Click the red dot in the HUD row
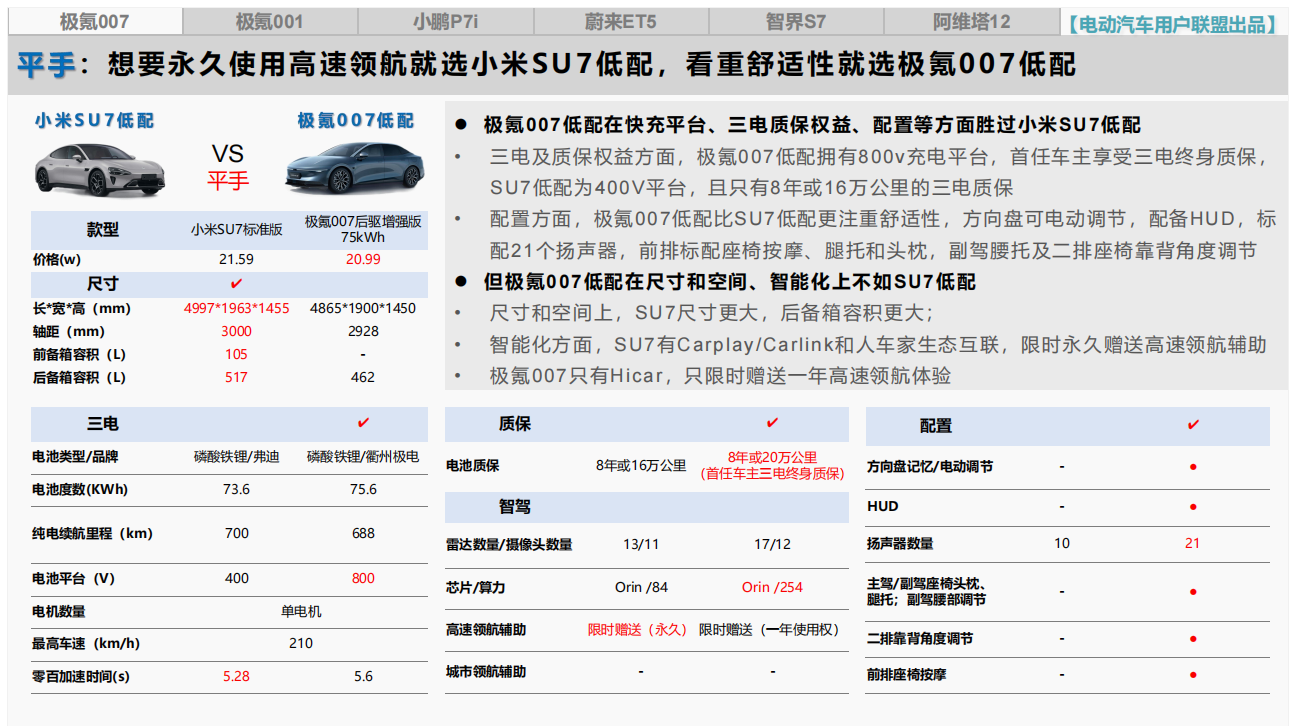 point(1193,507)
